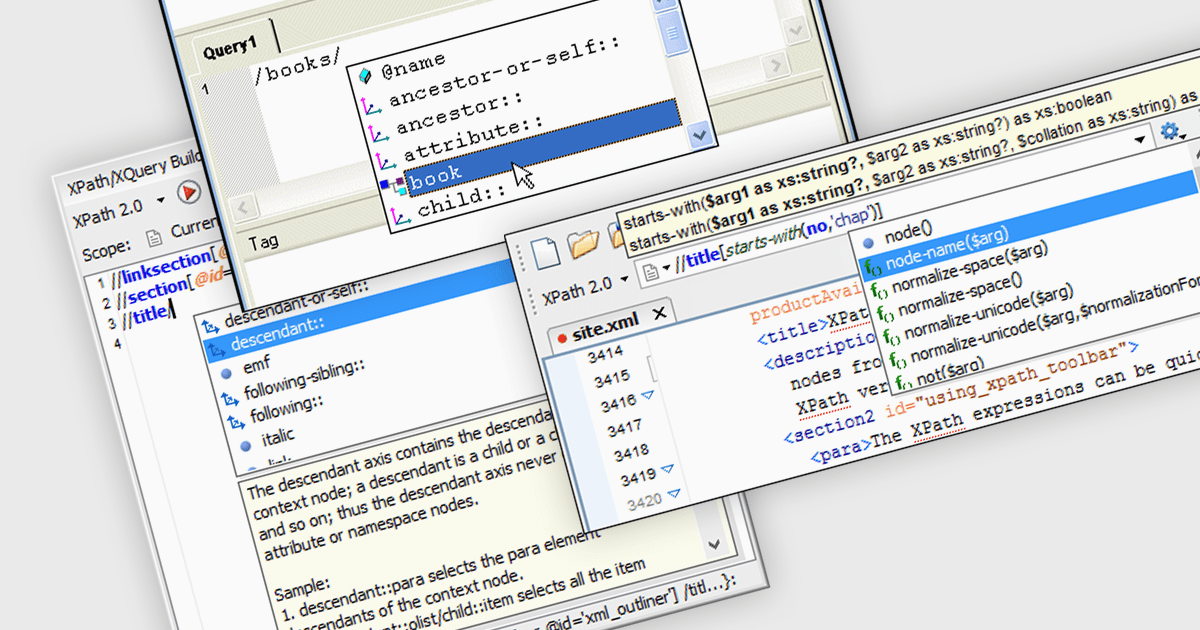
Task: Click the document icon next to Scope
Action: (154, 237)
